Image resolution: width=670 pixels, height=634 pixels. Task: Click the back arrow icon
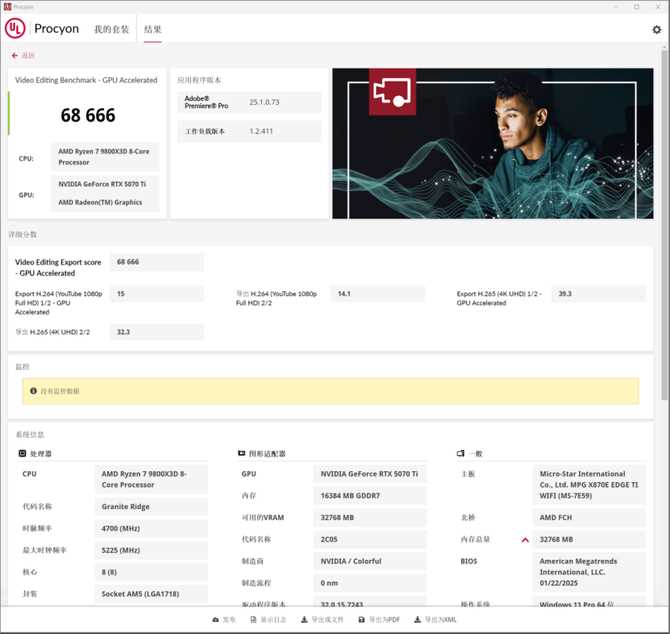[15, 56]
